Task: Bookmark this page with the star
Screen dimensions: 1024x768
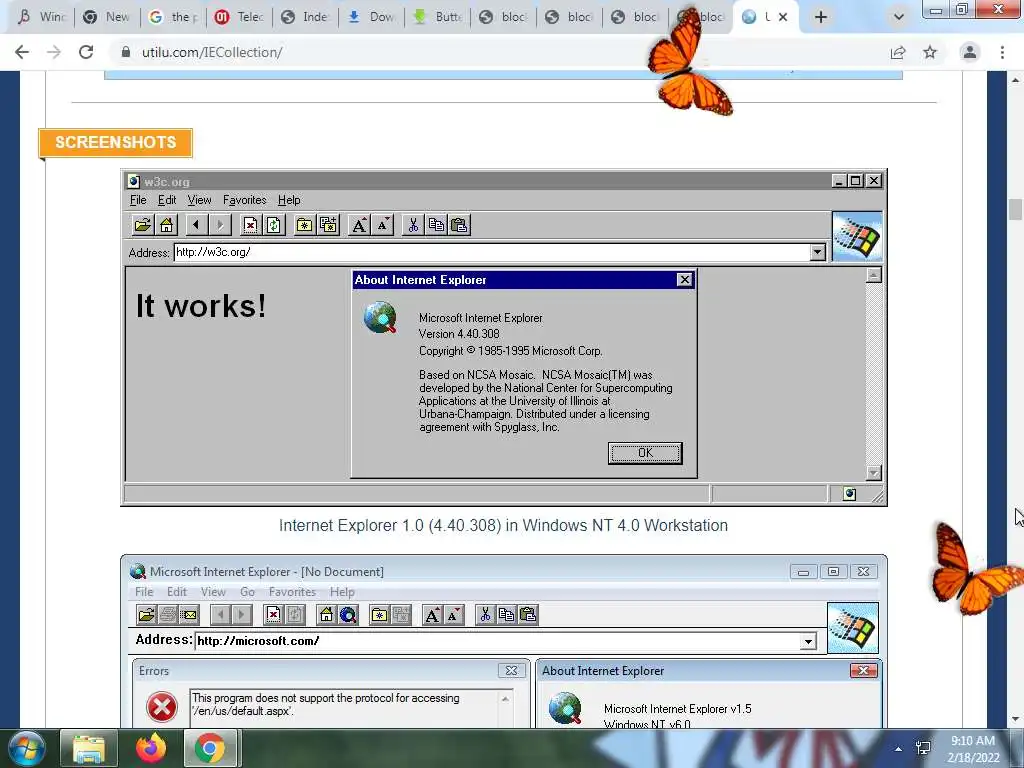Action: pos(930,52)
